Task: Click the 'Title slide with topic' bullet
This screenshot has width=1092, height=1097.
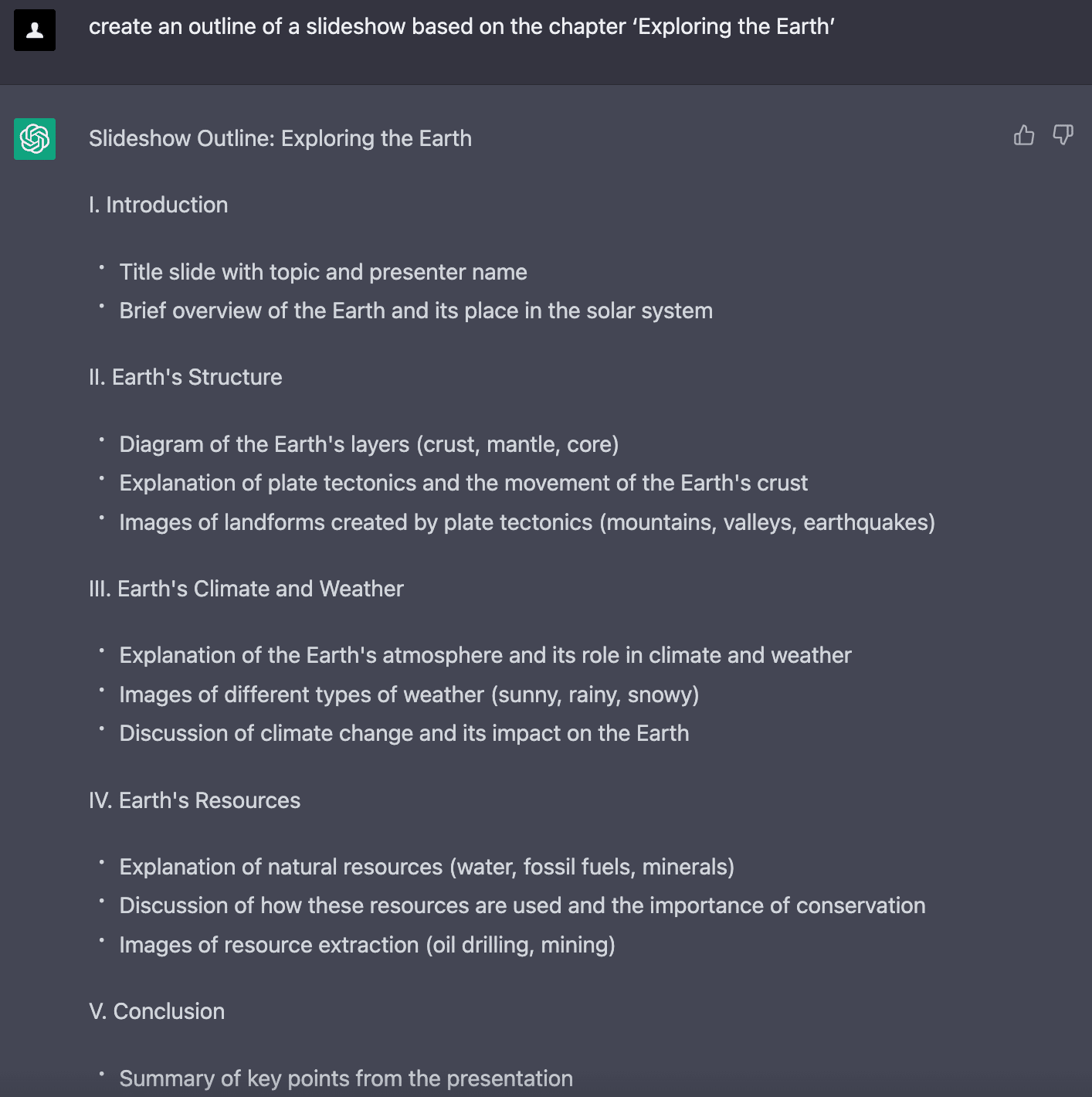Action: (323, 272)
